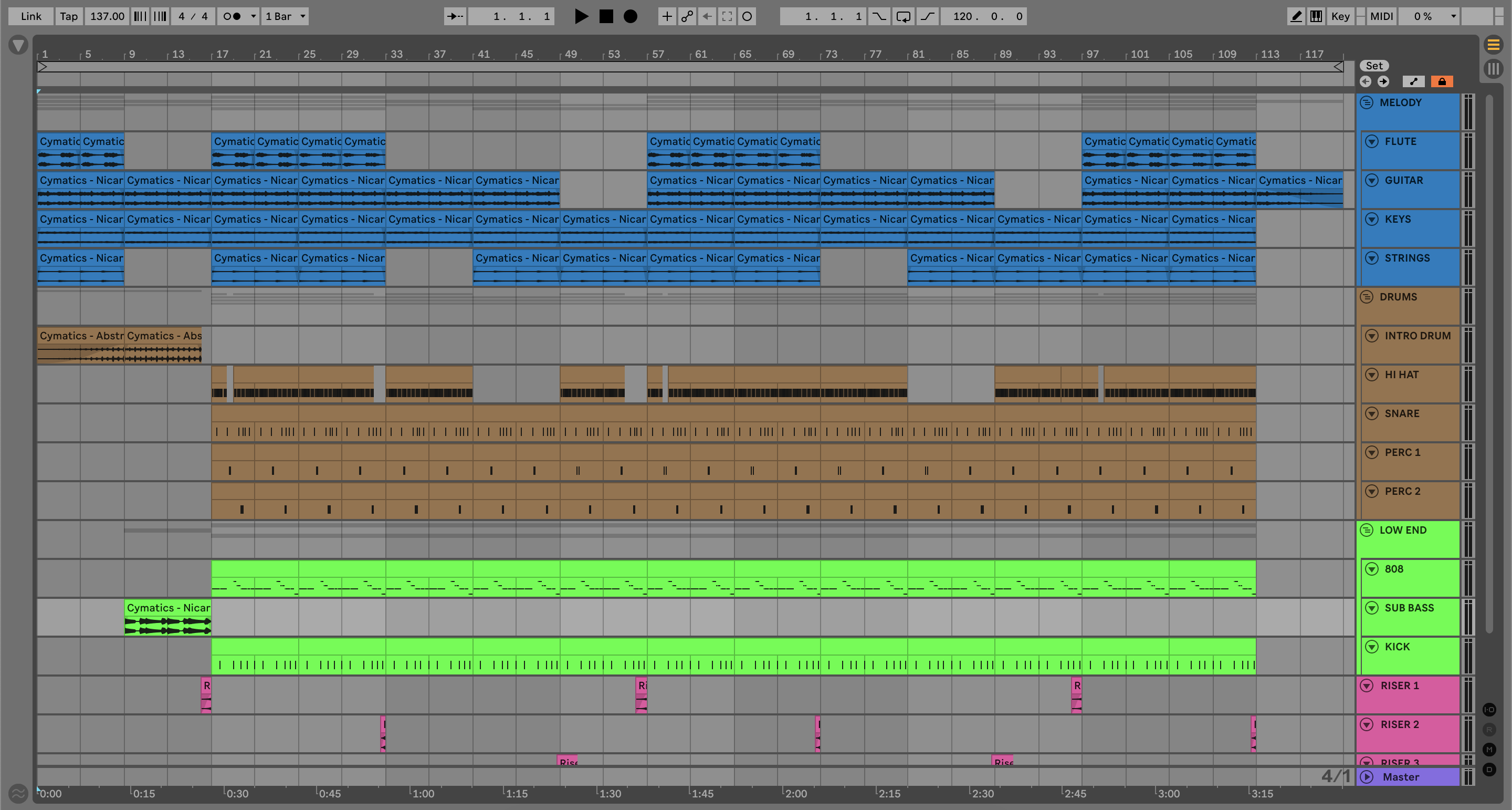Toggle the Computer MIDI Keyboard icon

[1316, 16]
